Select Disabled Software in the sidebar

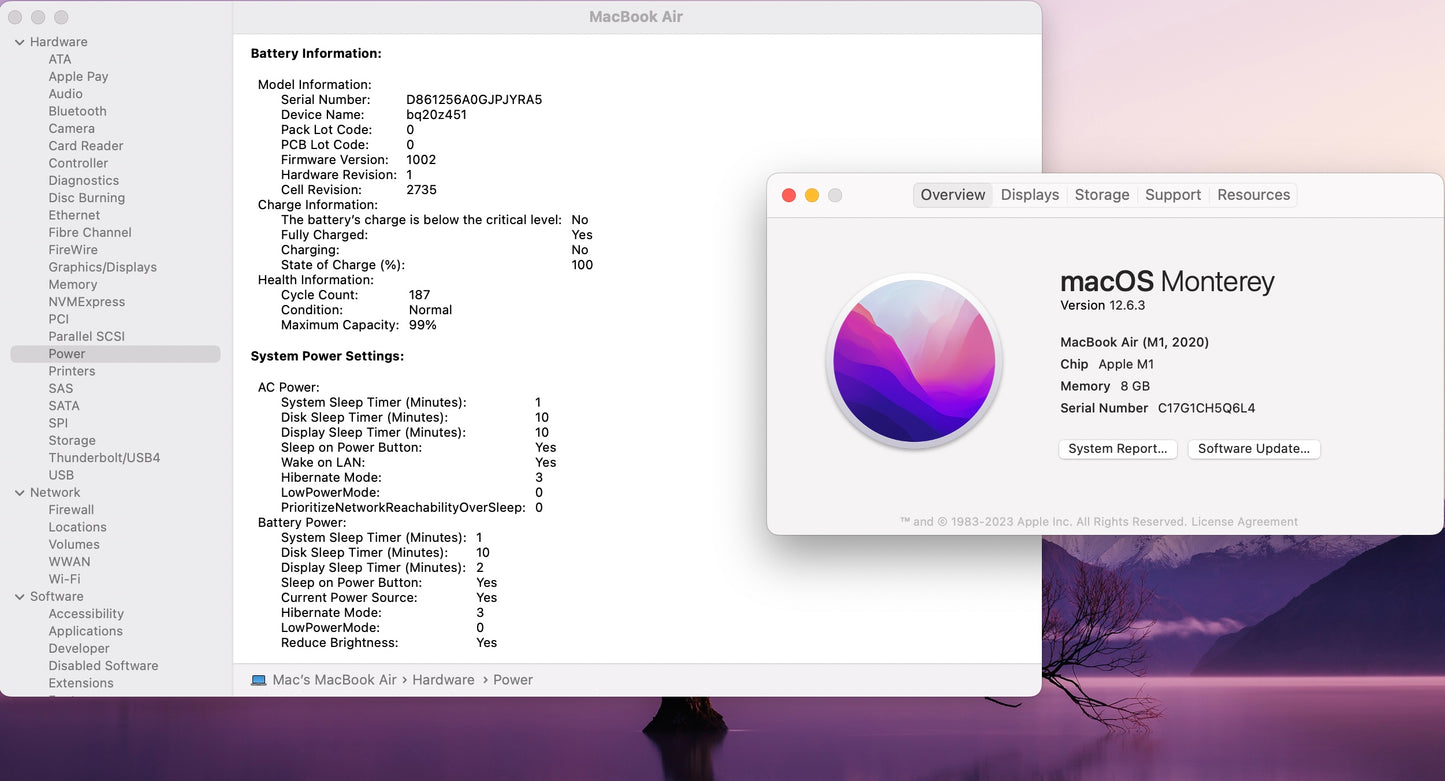point(103,666)
